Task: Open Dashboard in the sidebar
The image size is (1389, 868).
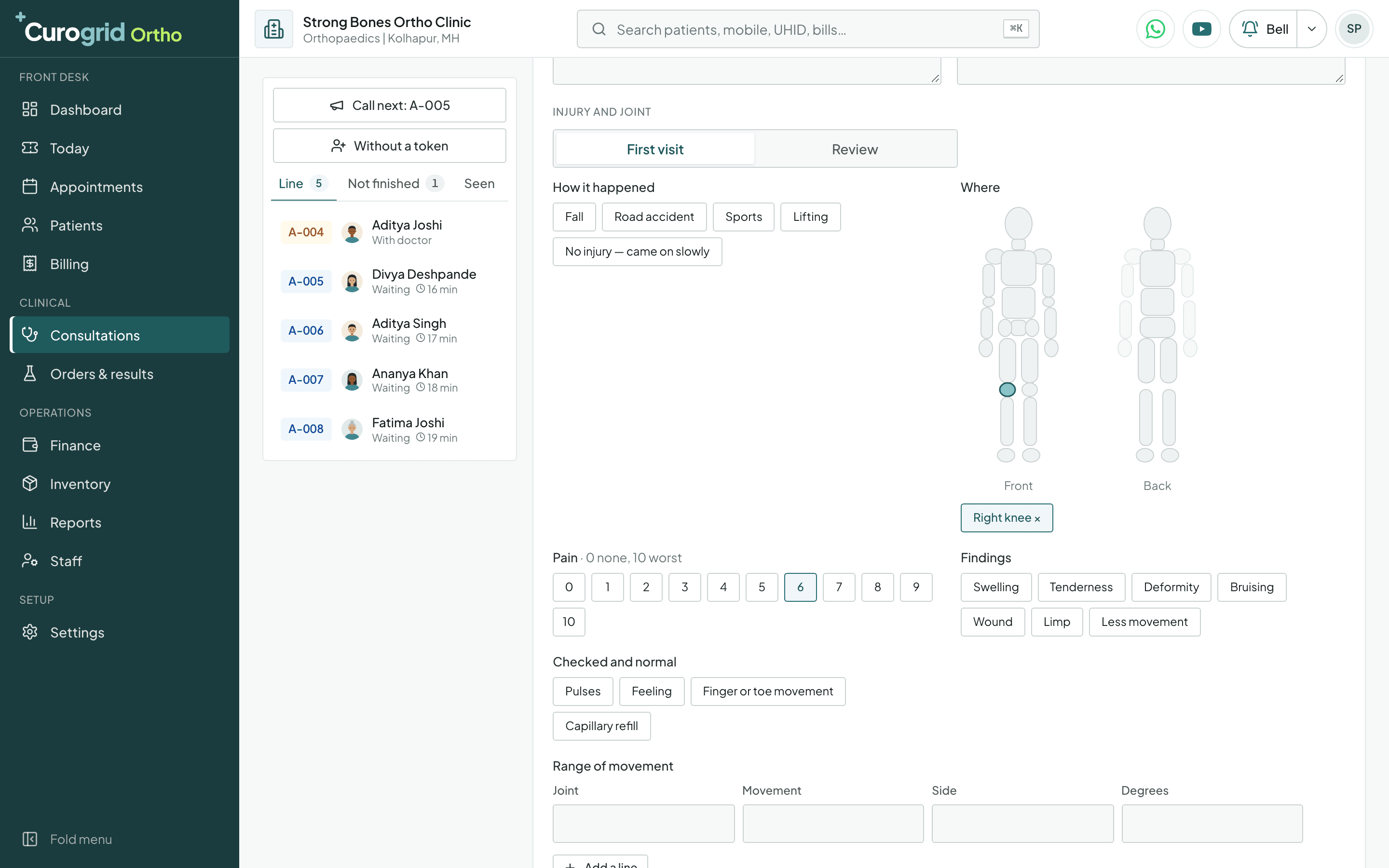Action: click(120, 109)
